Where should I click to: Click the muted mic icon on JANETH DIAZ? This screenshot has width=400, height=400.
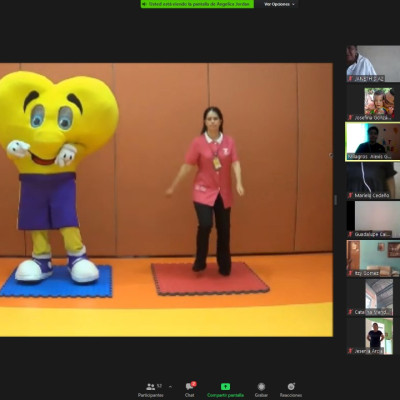tap(350, 79)
